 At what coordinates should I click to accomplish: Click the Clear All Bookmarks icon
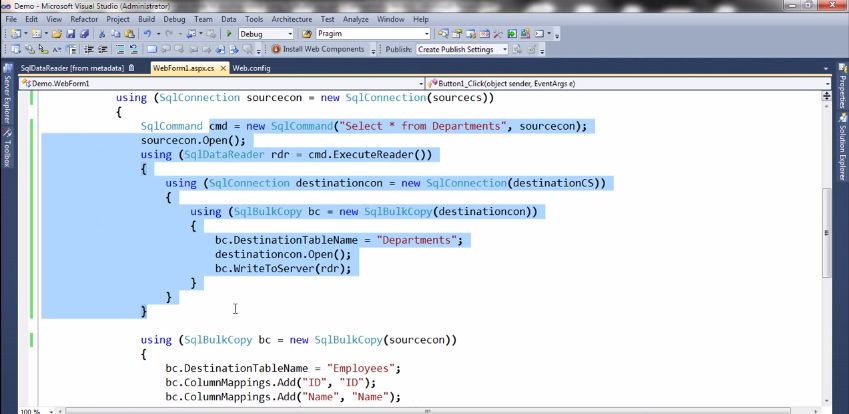point(247,49)
